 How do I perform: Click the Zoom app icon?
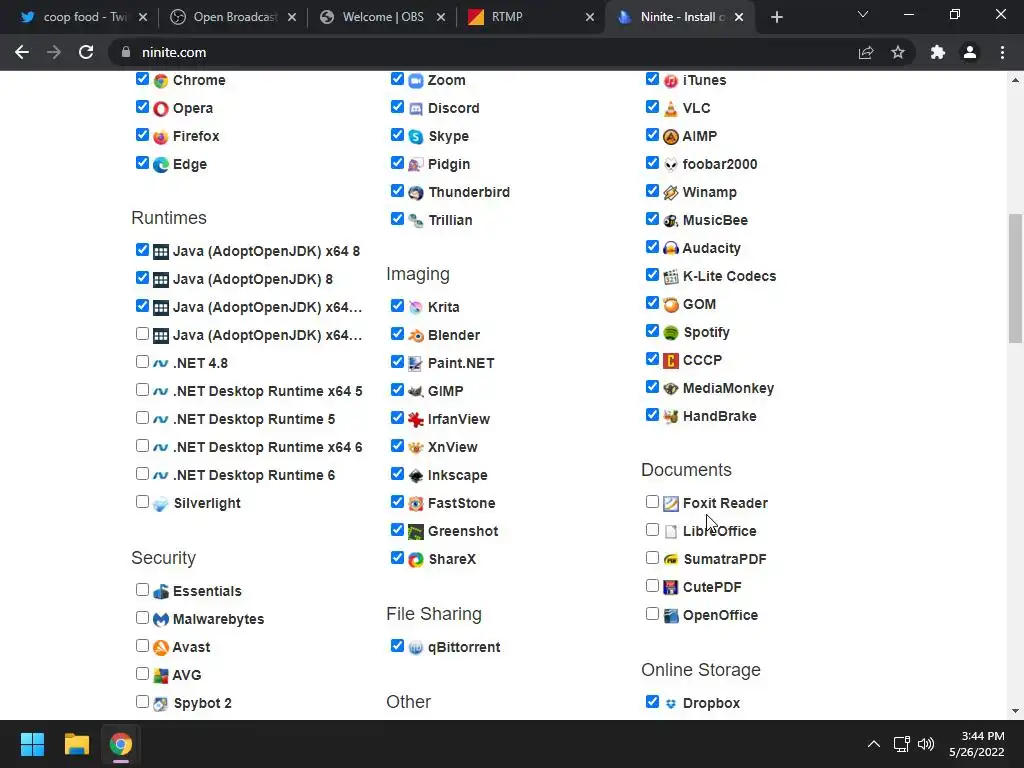point(416,80)
